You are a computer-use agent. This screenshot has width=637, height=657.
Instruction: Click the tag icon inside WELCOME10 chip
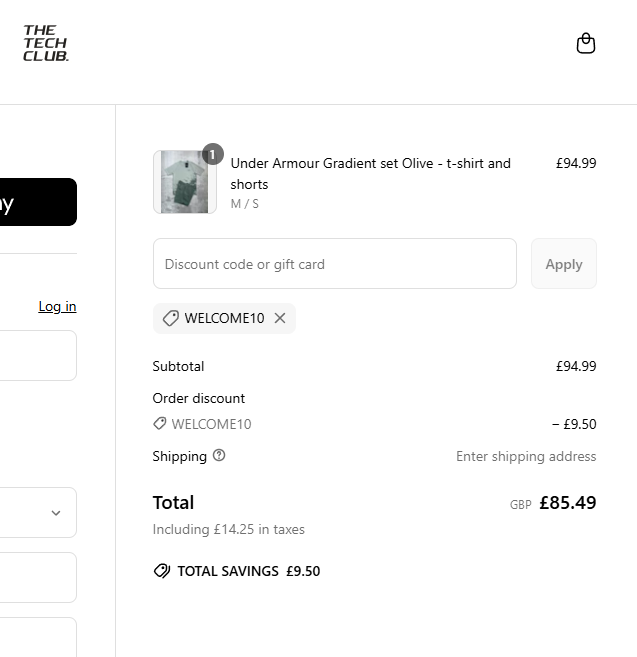pos(171,318)
